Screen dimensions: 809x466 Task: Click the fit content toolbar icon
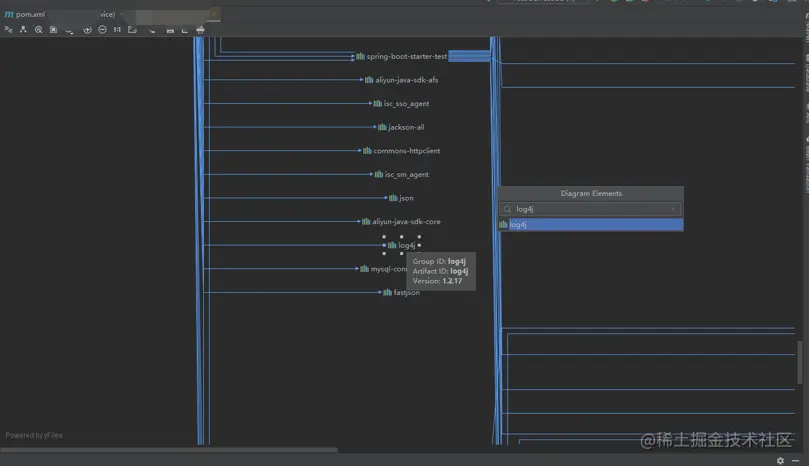(133, 30)
